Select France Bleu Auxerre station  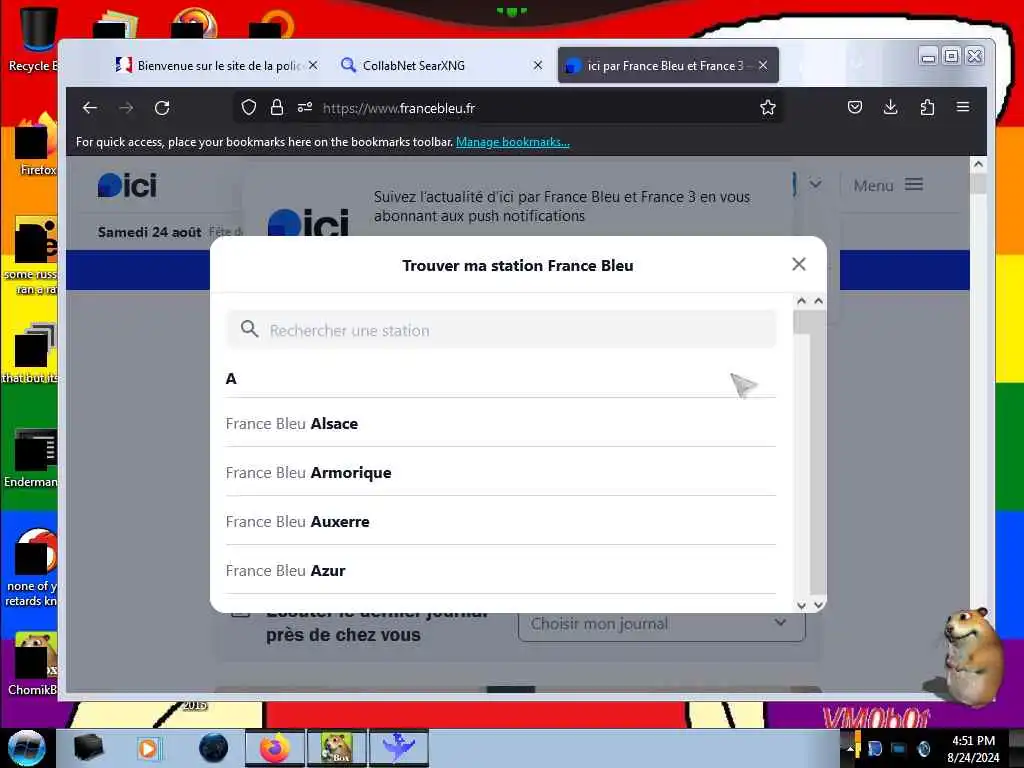pyautogui.click(x=501, y=521)
